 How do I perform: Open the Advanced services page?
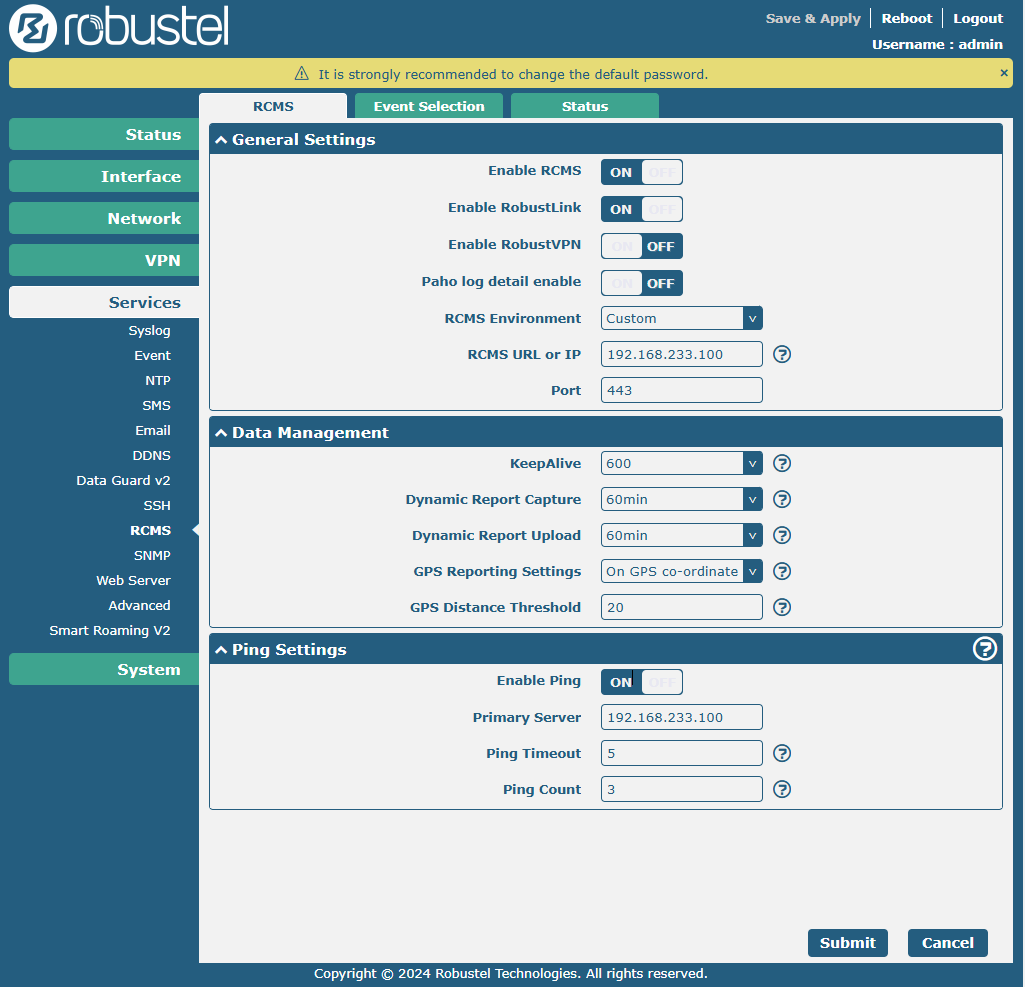(139, 605)
